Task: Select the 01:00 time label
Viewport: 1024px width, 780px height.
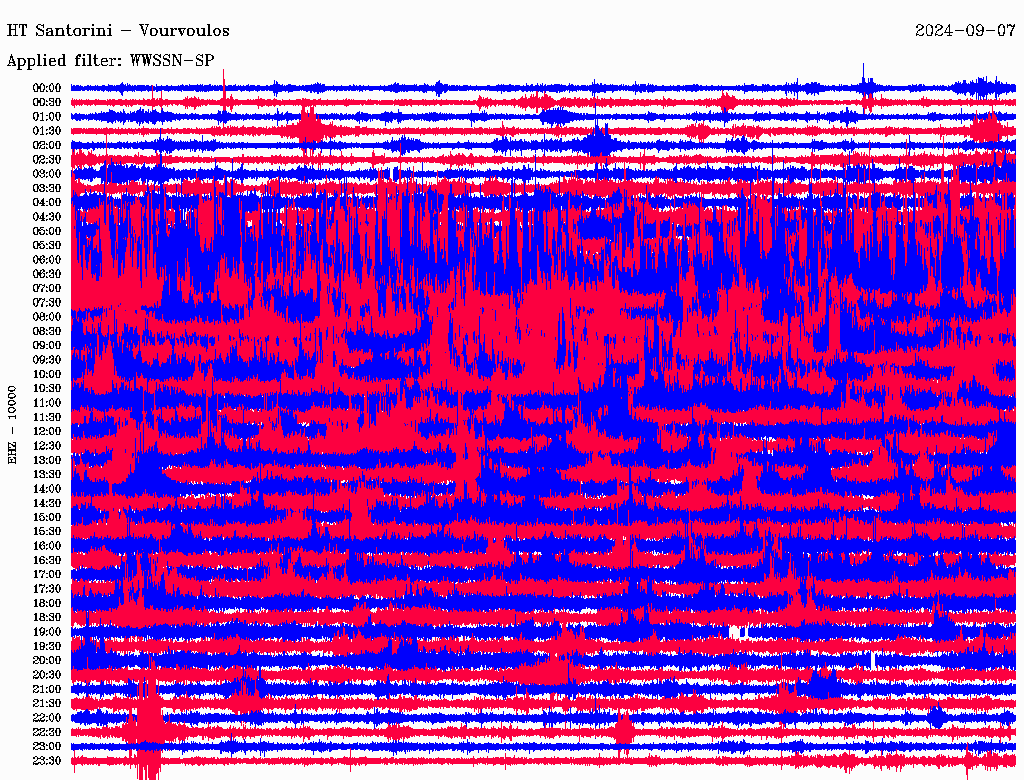Action: point(47,116)
